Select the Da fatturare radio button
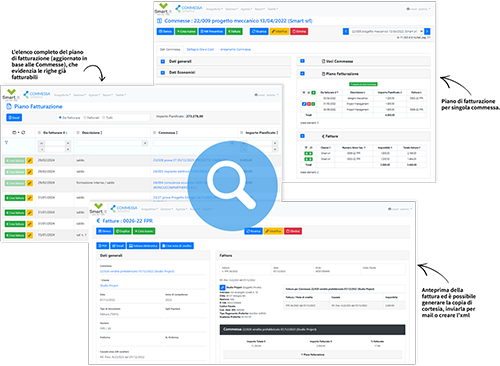Image resolution: width=500 pixels, height=366 pixels. click(60, 118)
